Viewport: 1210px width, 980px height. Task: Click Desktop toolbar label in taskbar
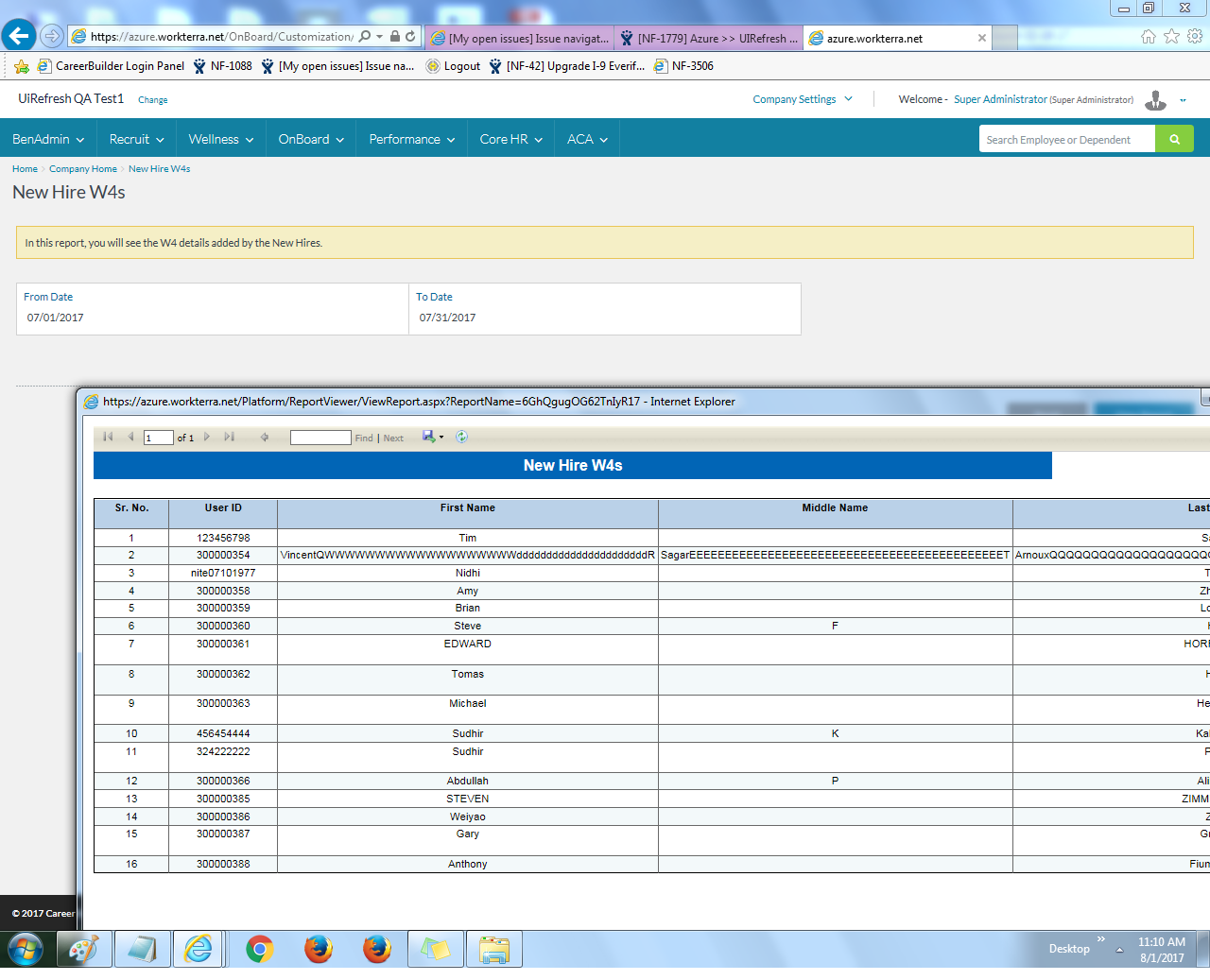[x=1069, y=949]
